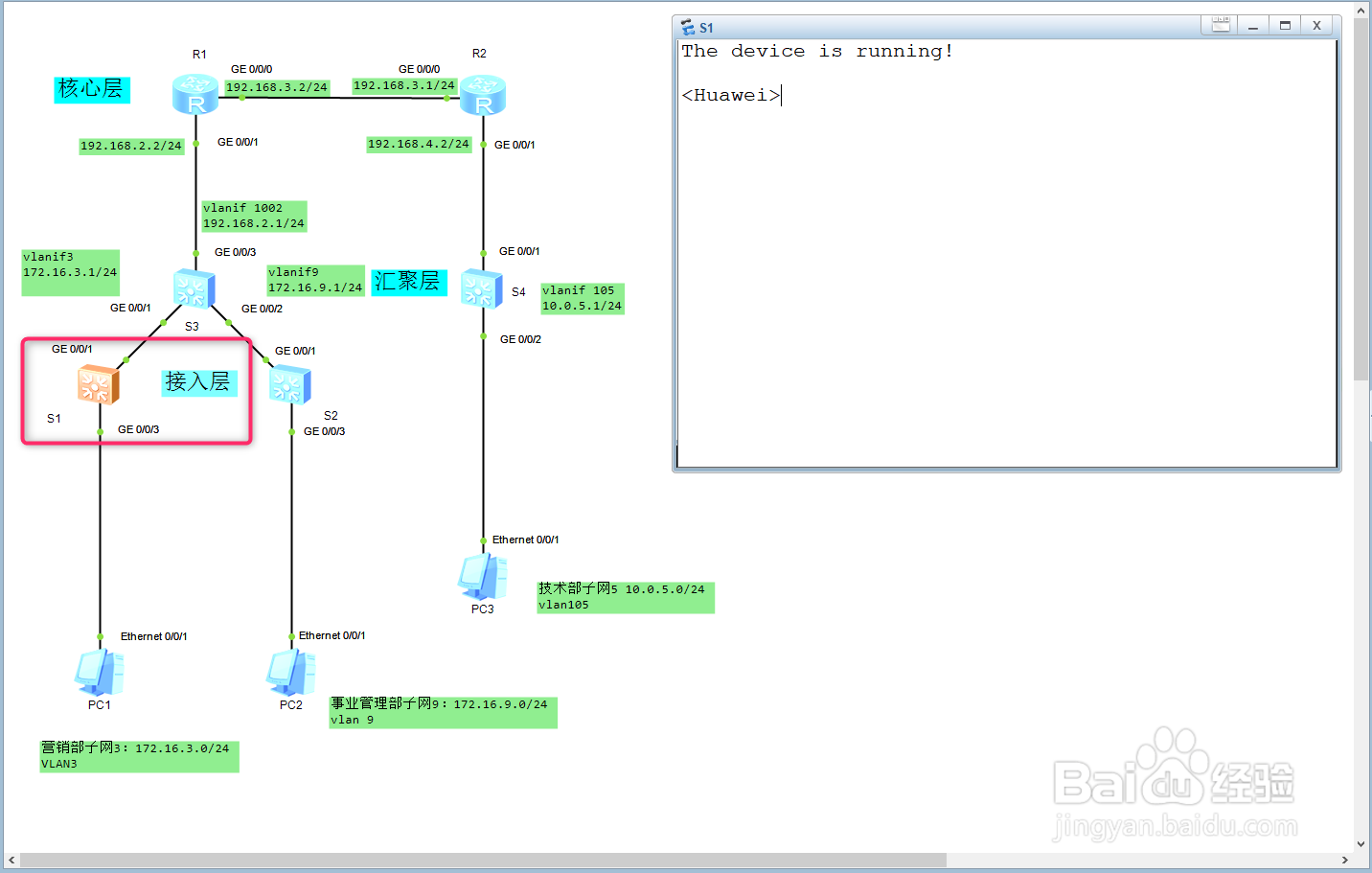Click the 事业管理部子网9 172.16.9.0/24 note

pos(443,712)
